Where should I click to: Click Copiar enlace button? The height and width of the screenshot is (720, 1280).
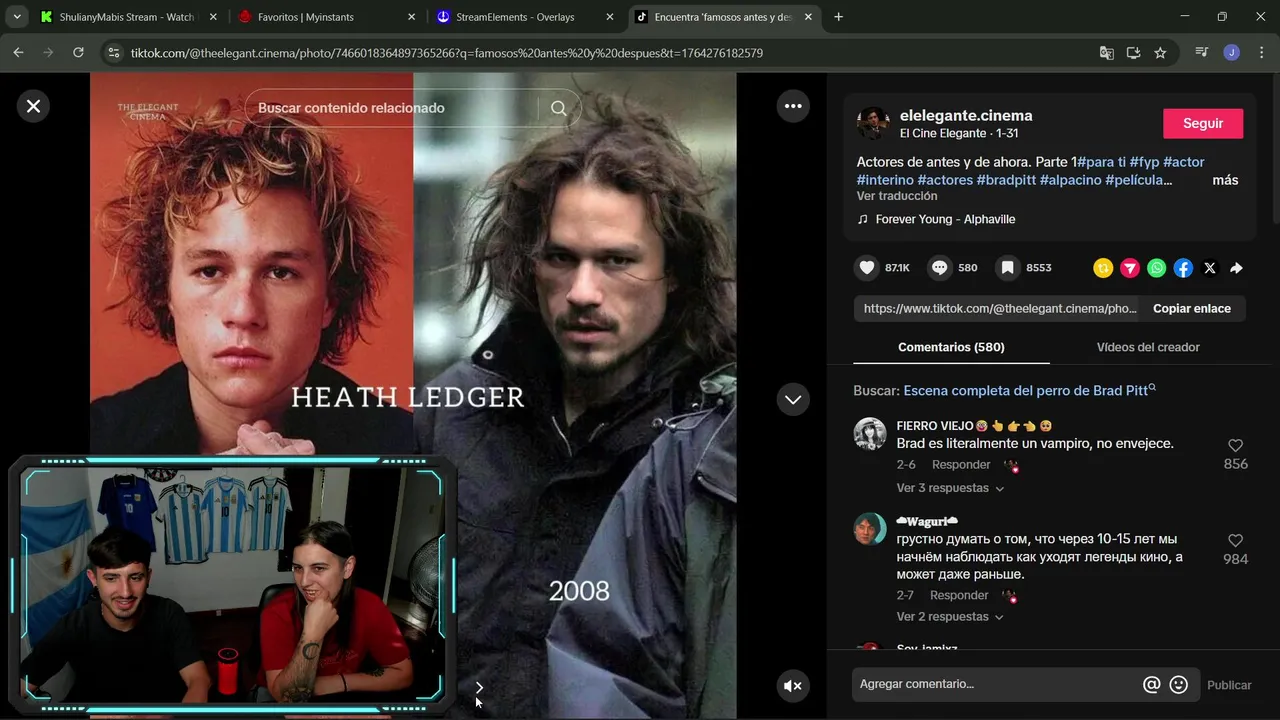coord(1192,308)
